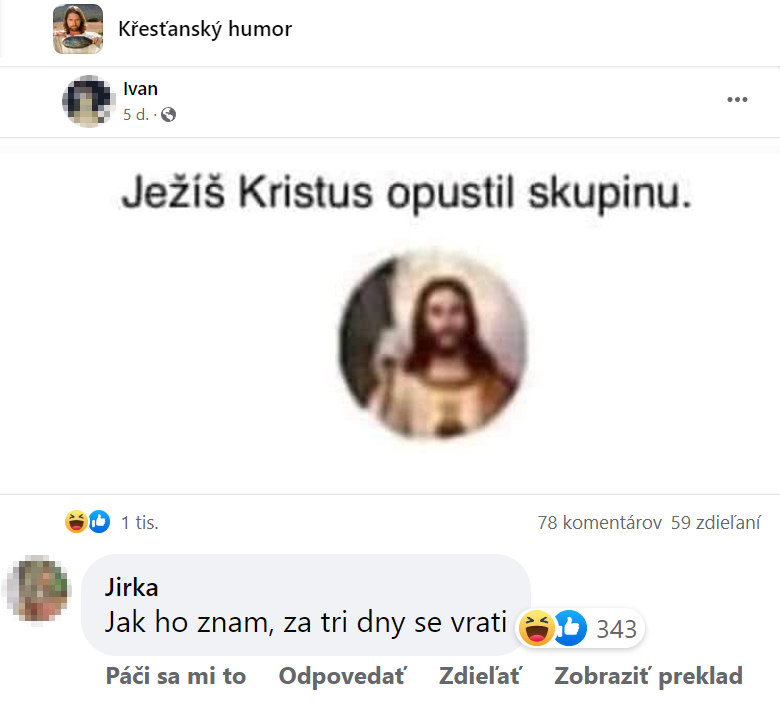Show the '1 tis.' reactions list
This screenshot has width=780, height=711.
[139, 522]
